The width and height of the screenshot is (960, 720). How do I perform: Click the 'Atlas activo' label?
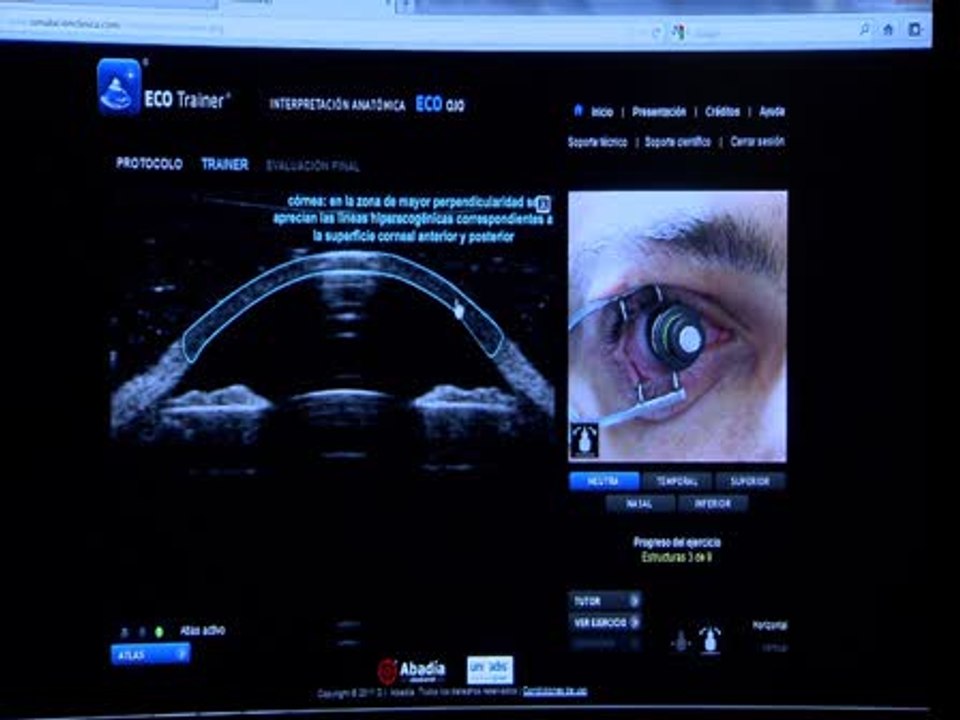(203, 631)
